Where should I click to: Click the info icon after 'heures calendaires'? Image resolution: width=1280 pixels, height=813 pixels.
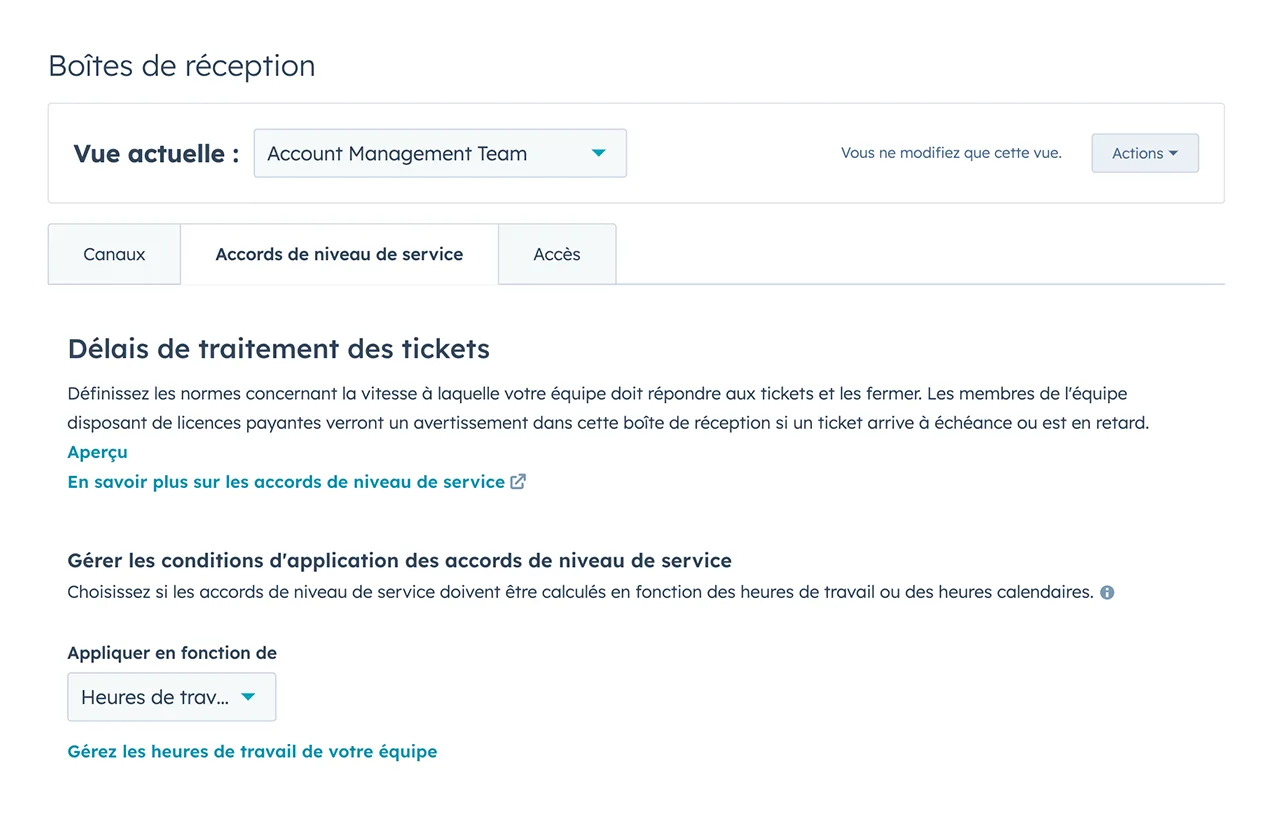1107,592
